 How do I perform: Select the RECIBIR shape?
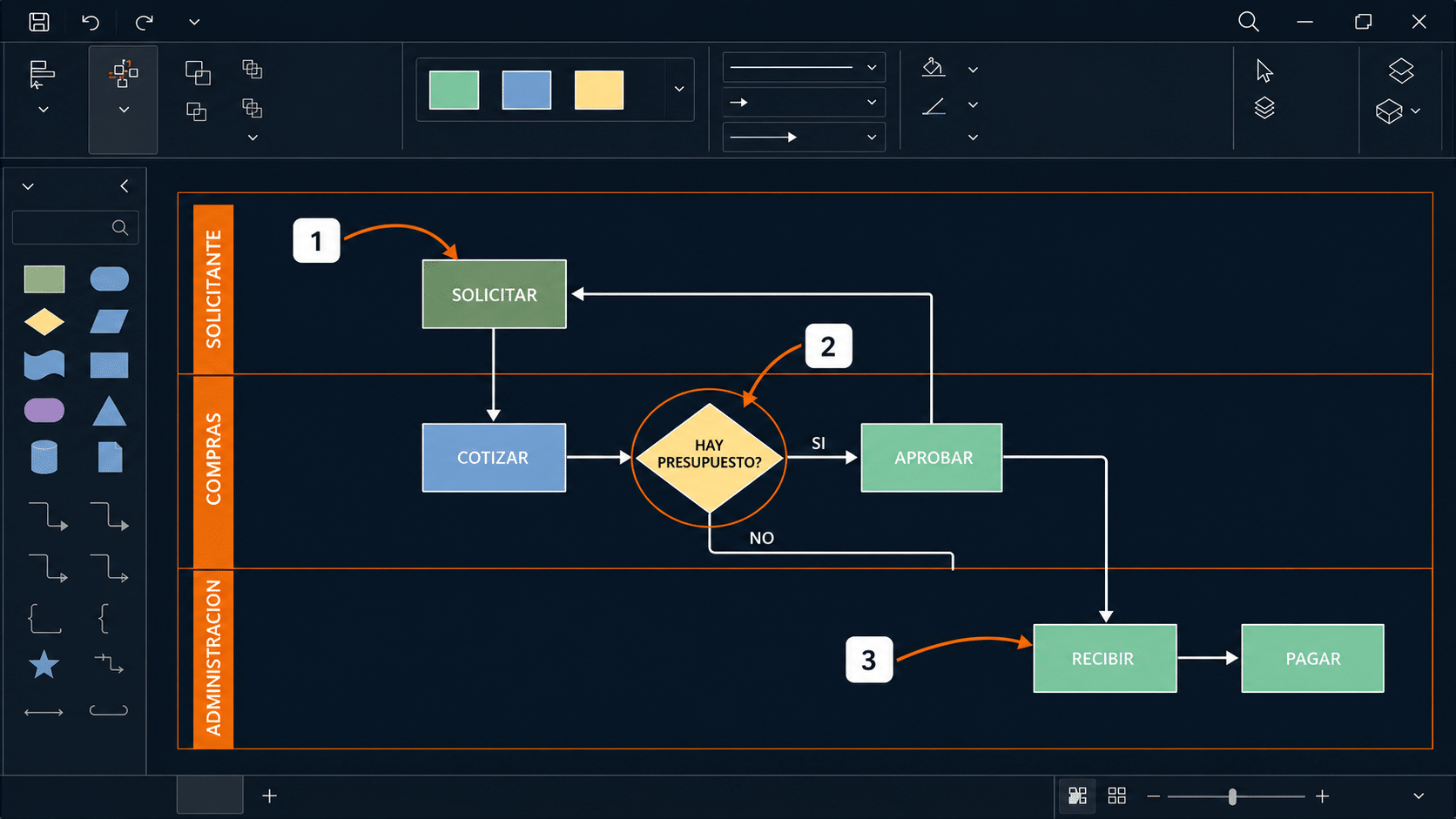(1105, 659)
